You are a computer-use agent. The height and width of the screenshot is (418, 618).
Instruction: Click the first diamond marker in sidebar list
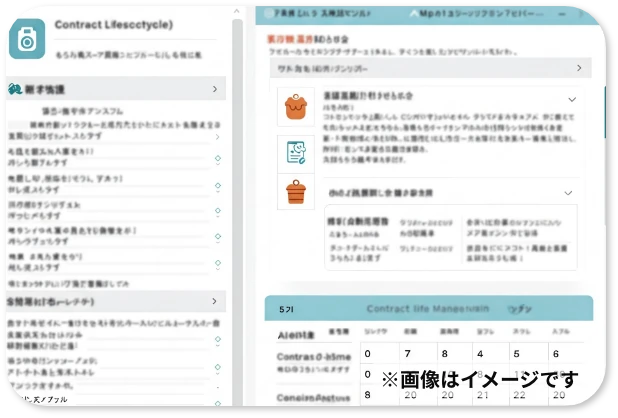[x=218, y=159]
